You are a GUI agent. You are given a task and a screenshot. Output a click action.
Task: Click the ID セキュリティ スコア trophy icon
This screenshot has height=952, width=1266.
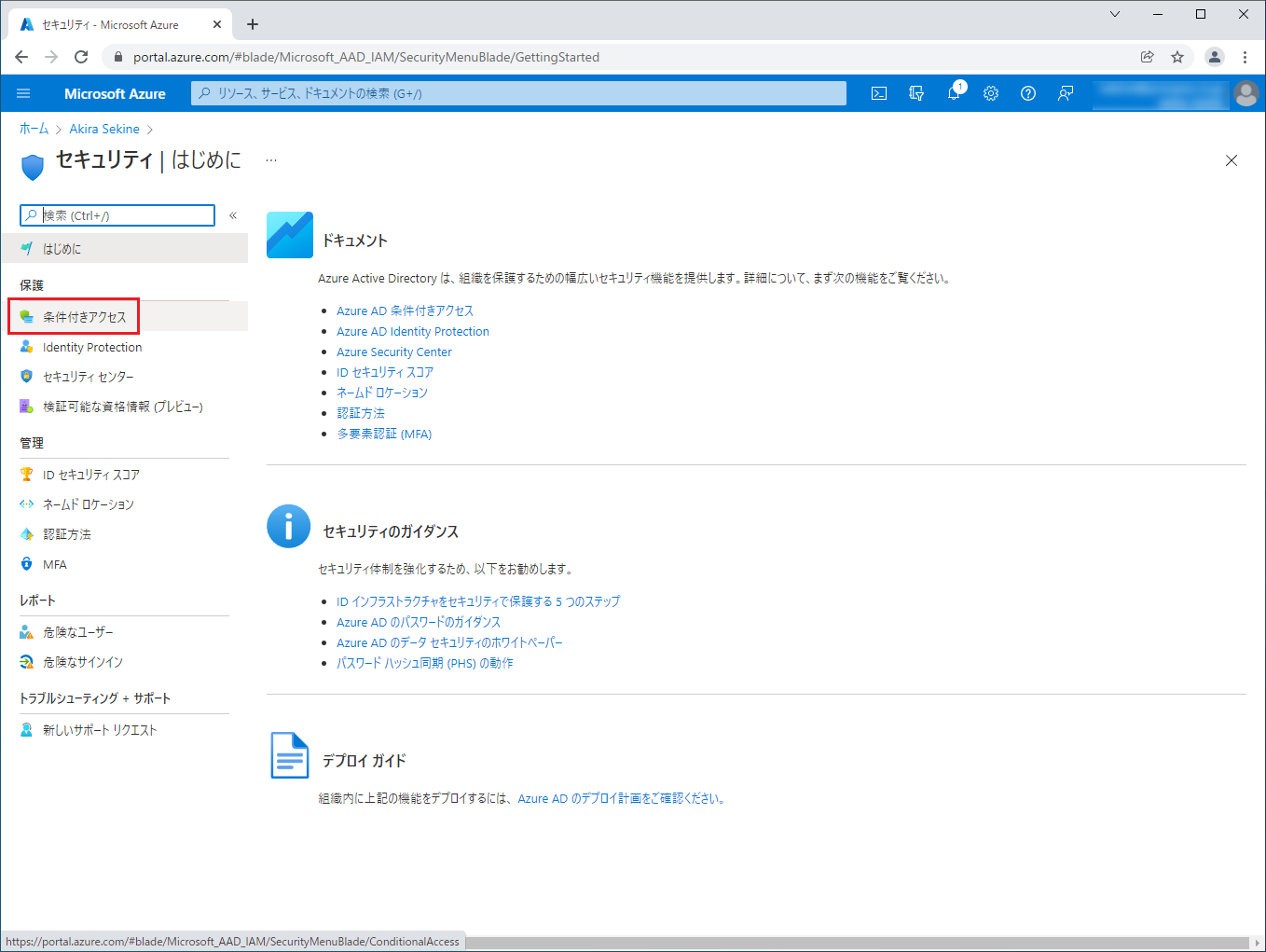(27, 475)
